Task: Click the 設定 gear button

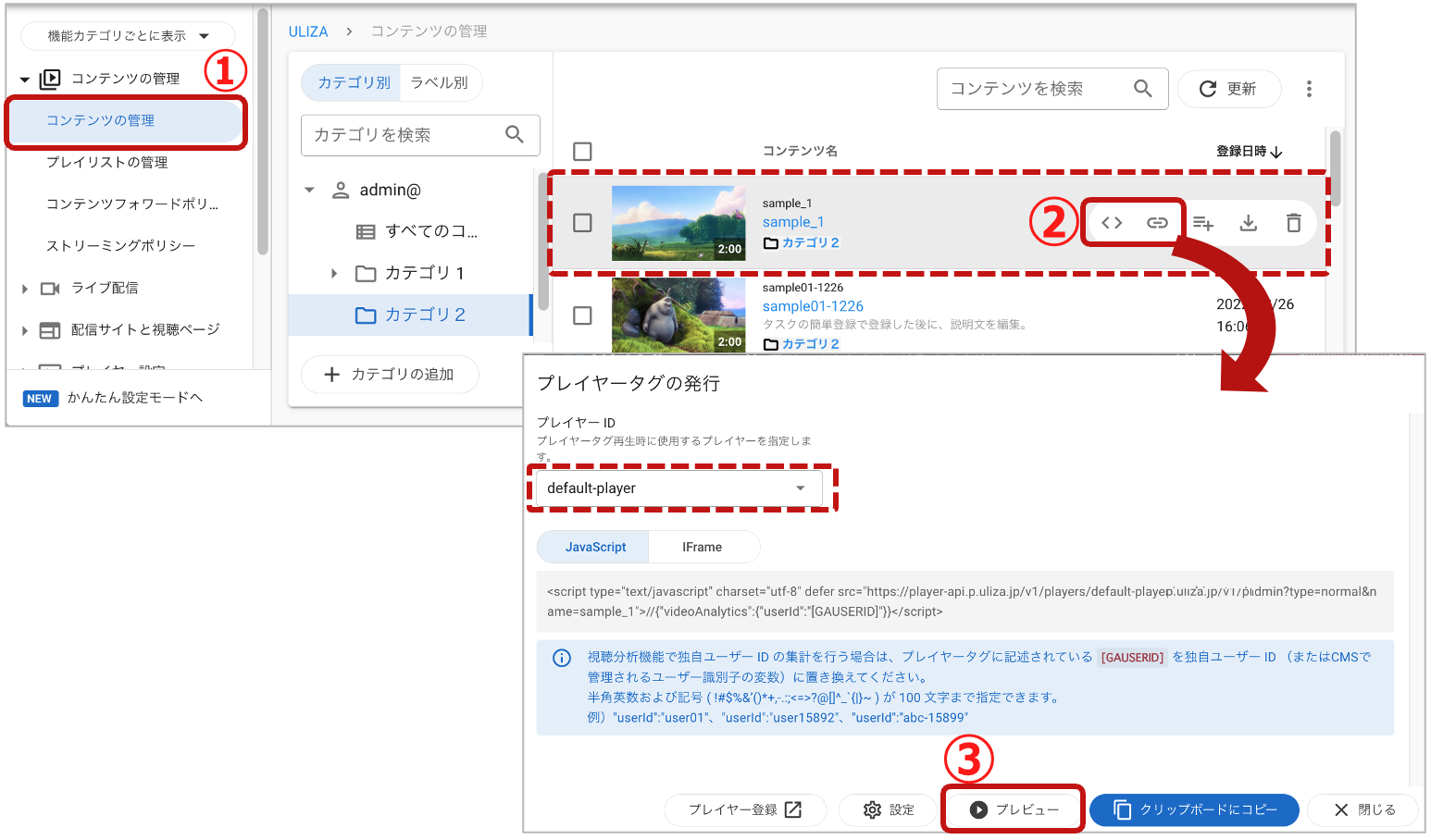Action: (x=889, y=809)
